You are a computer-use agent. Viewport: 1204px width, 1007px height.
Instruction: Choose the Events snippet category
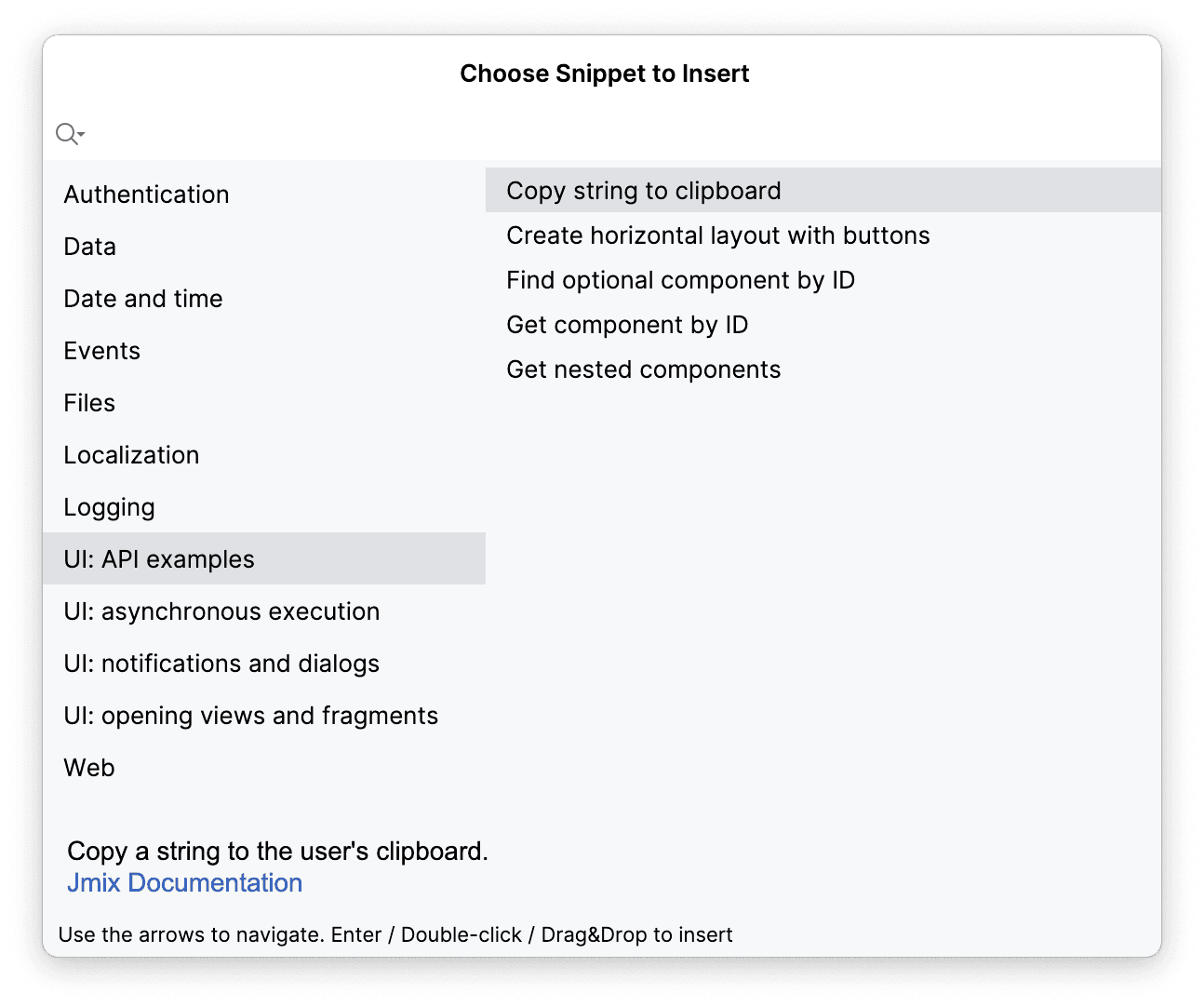coord(102,351)
